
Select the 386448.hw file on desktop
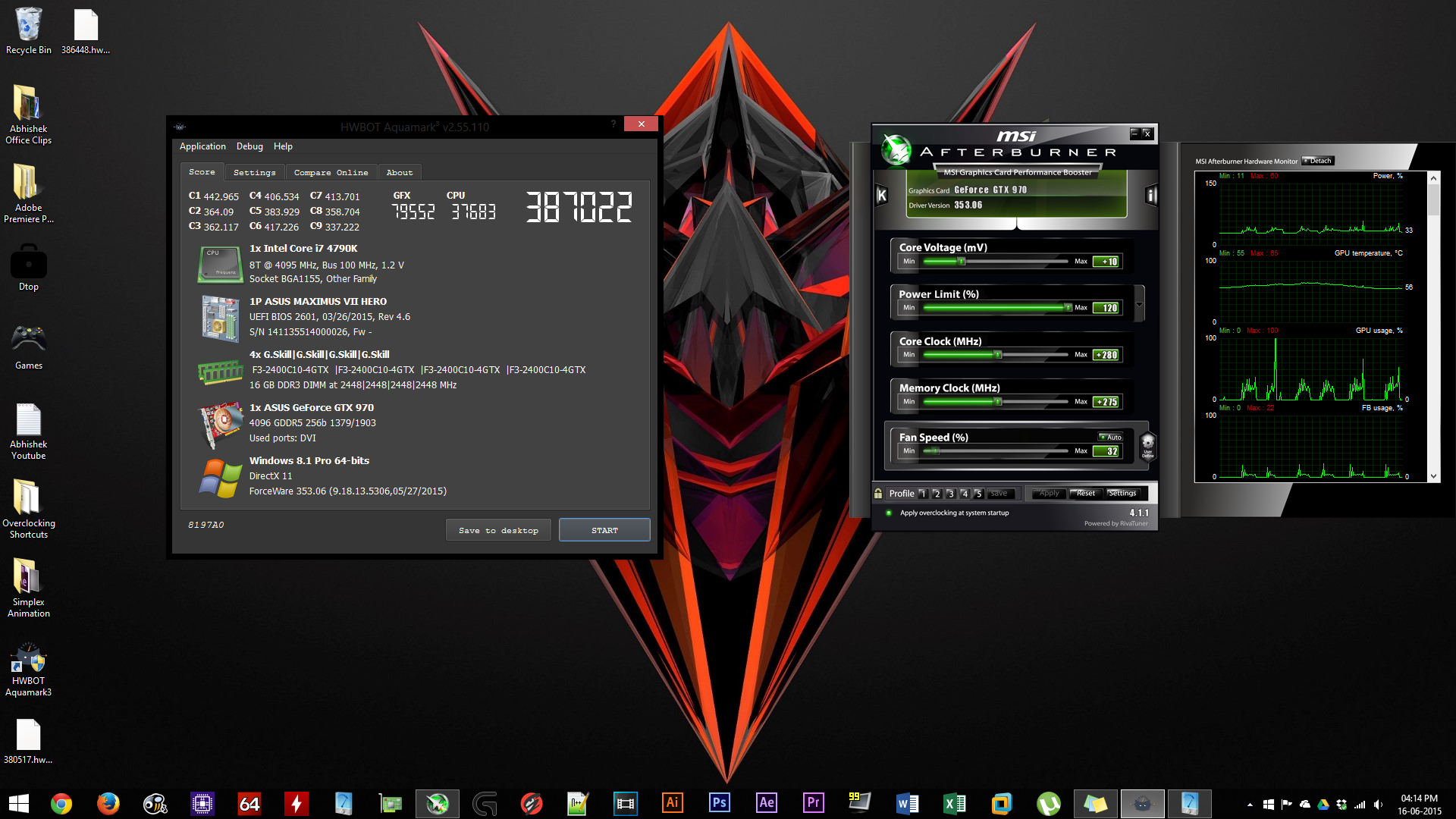[86, 31]
